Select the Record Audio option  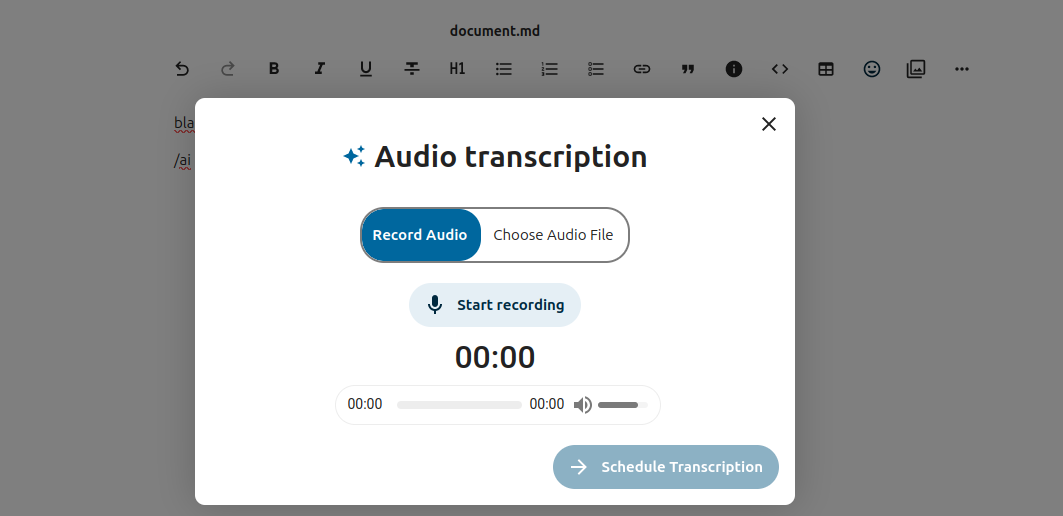[420, 235]
